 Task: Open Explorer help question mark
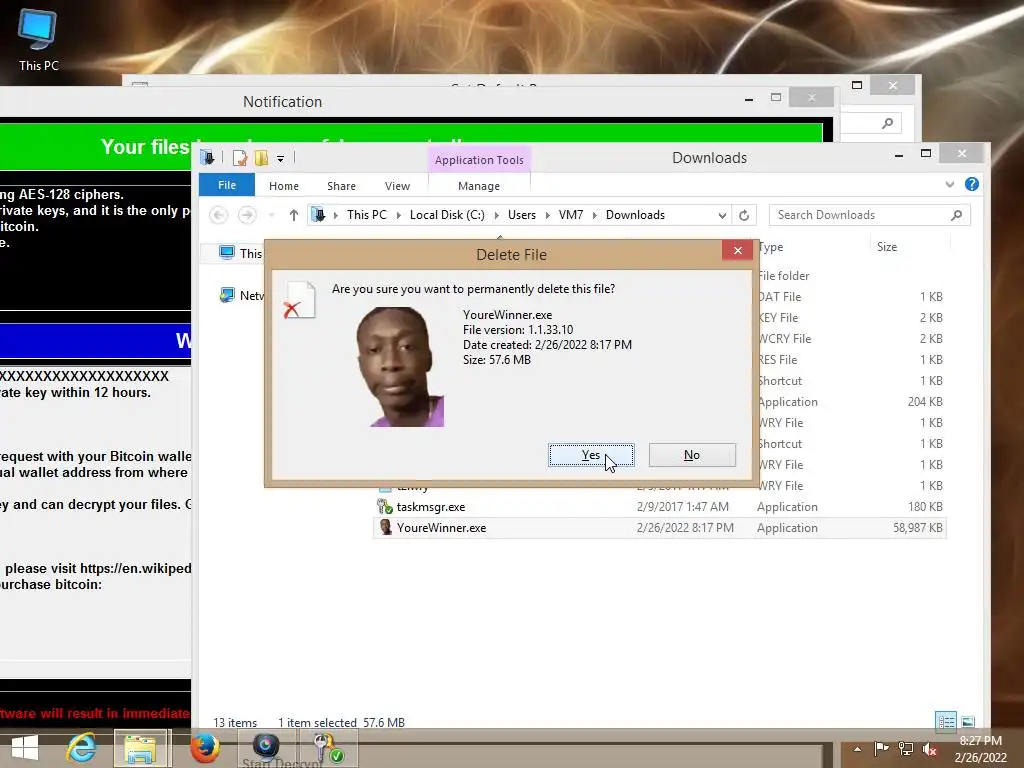pos(972,184)
